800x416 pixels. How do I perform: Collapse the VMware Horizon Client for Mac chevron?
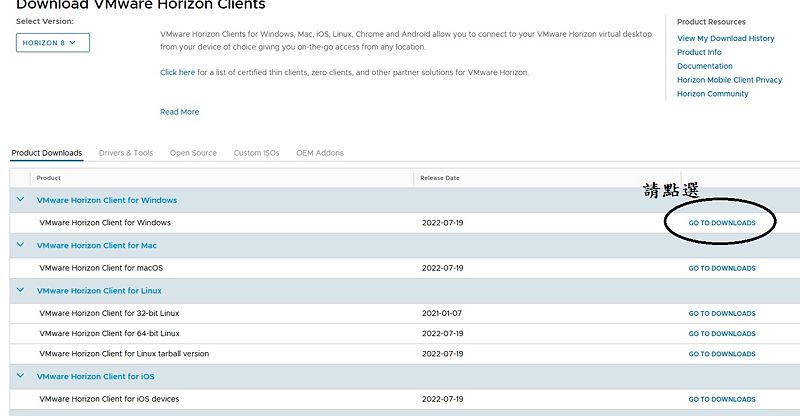pos(20,245)
